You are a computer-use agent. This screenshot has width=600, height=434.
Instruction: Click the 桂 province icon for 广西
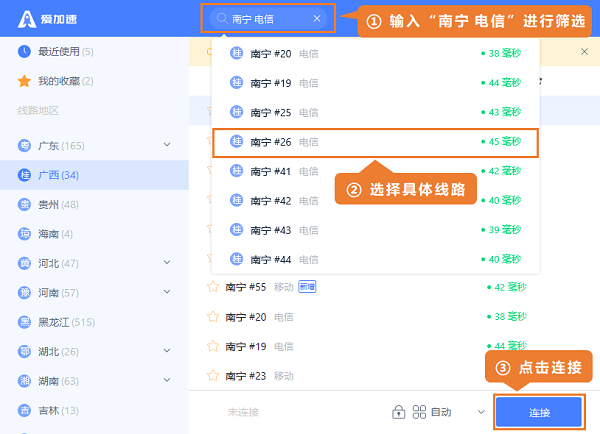click(24, 175)
